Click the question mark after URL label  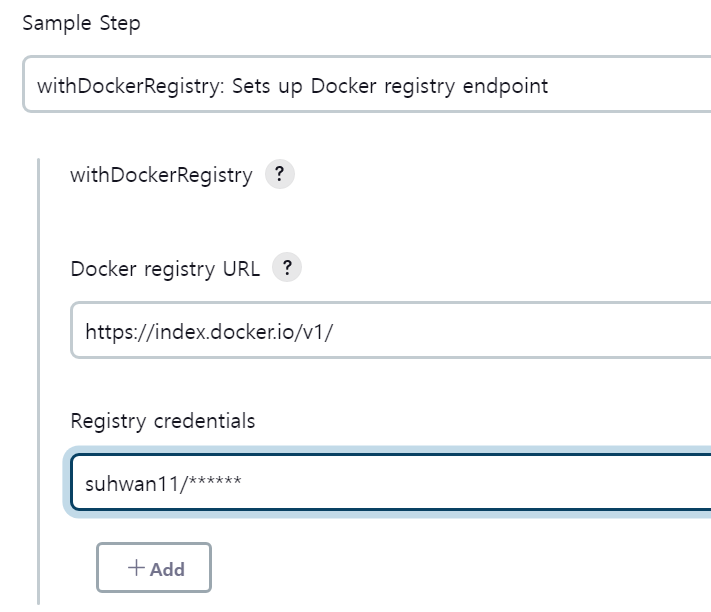(287, 267)
